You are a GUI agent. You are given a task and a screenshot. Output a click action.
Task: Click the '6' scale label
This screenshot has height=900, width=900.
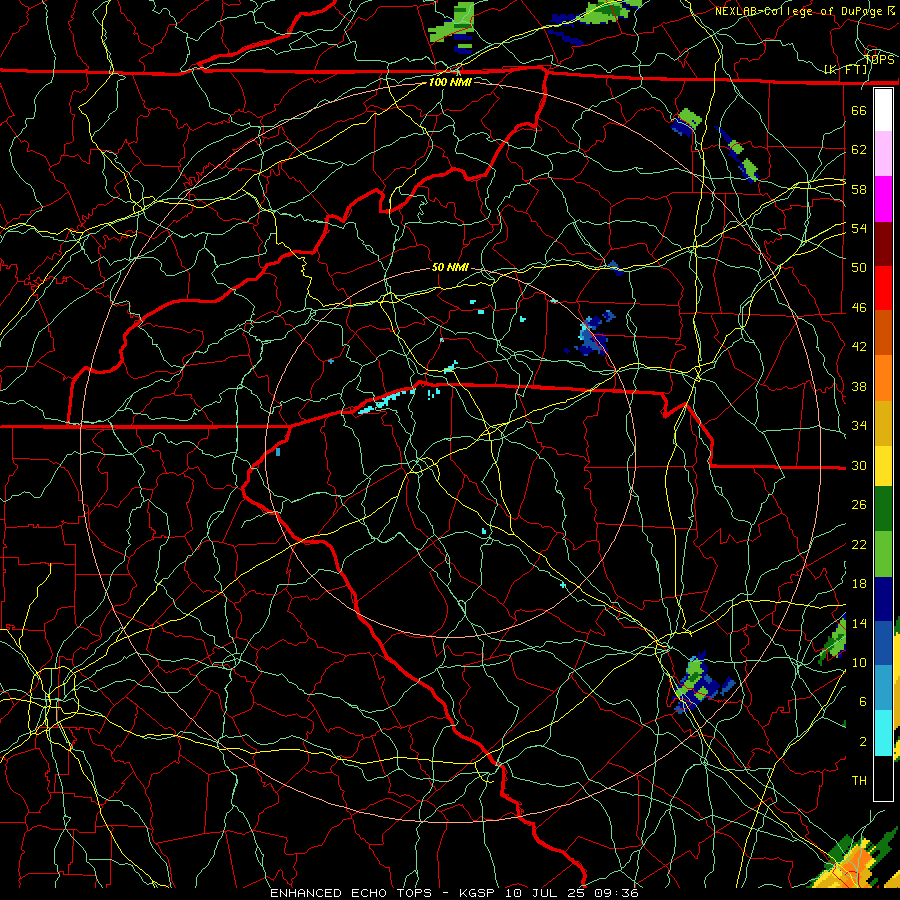click(x=863, y=702)
